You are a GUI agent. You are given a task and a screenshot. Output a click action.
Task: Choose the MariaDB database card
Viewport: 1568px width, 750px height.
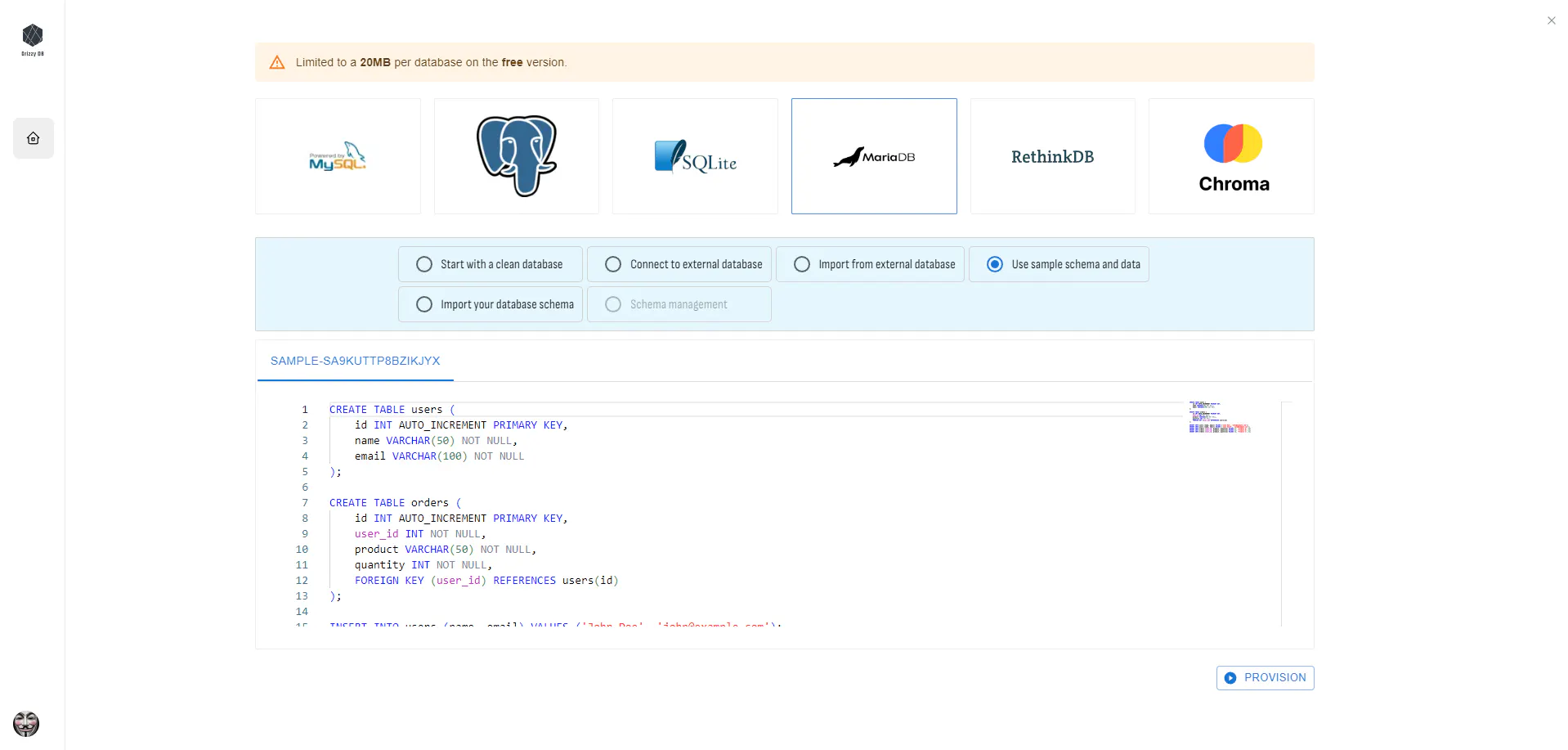[874, 156]
